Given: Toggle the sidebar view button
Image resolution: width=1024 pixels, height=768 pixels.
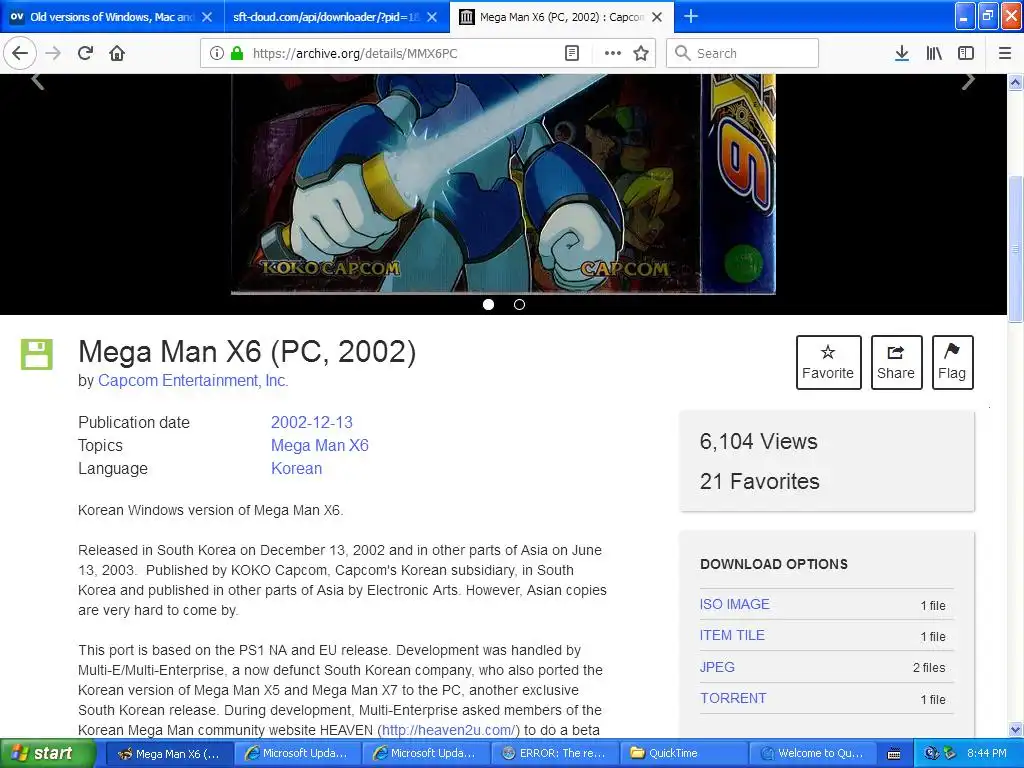Looking at the screenshot, I should pos(966,53).
